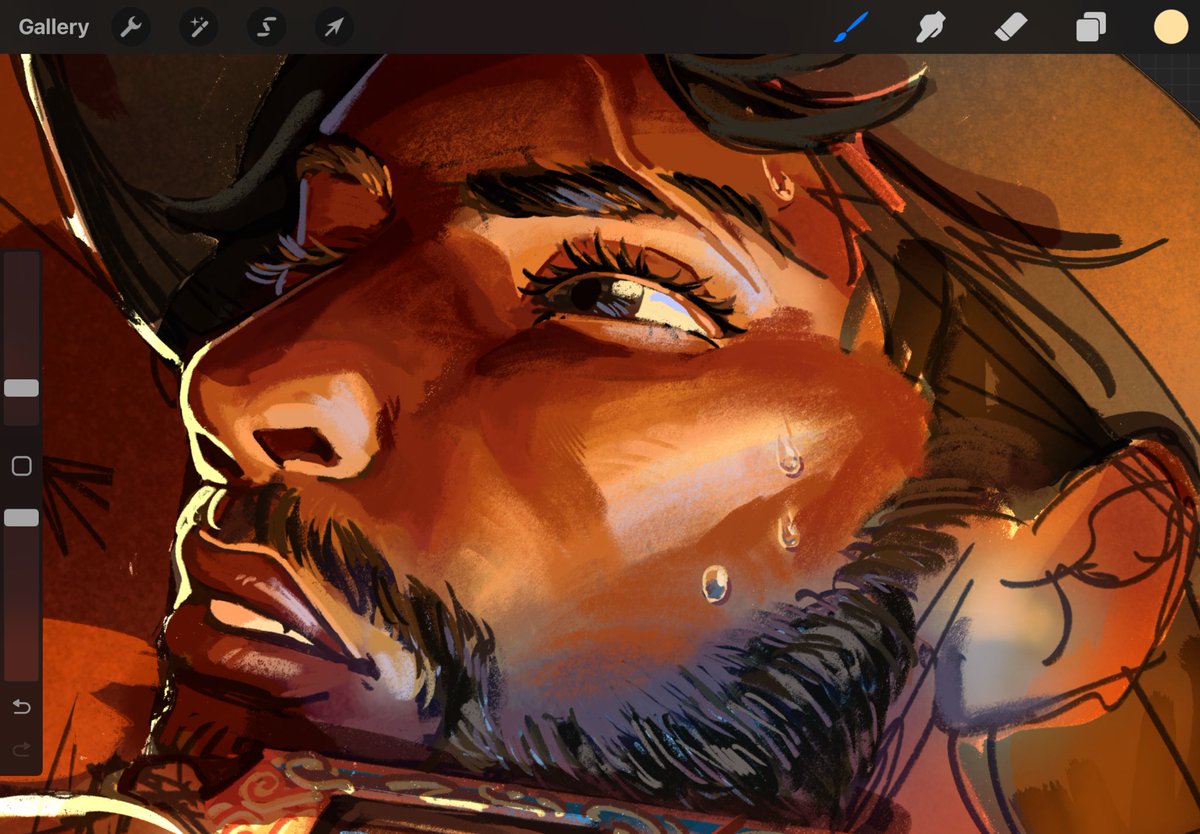Click the brush size slider handle
The image size is (1200, 834).
click(x=21, y=388)
